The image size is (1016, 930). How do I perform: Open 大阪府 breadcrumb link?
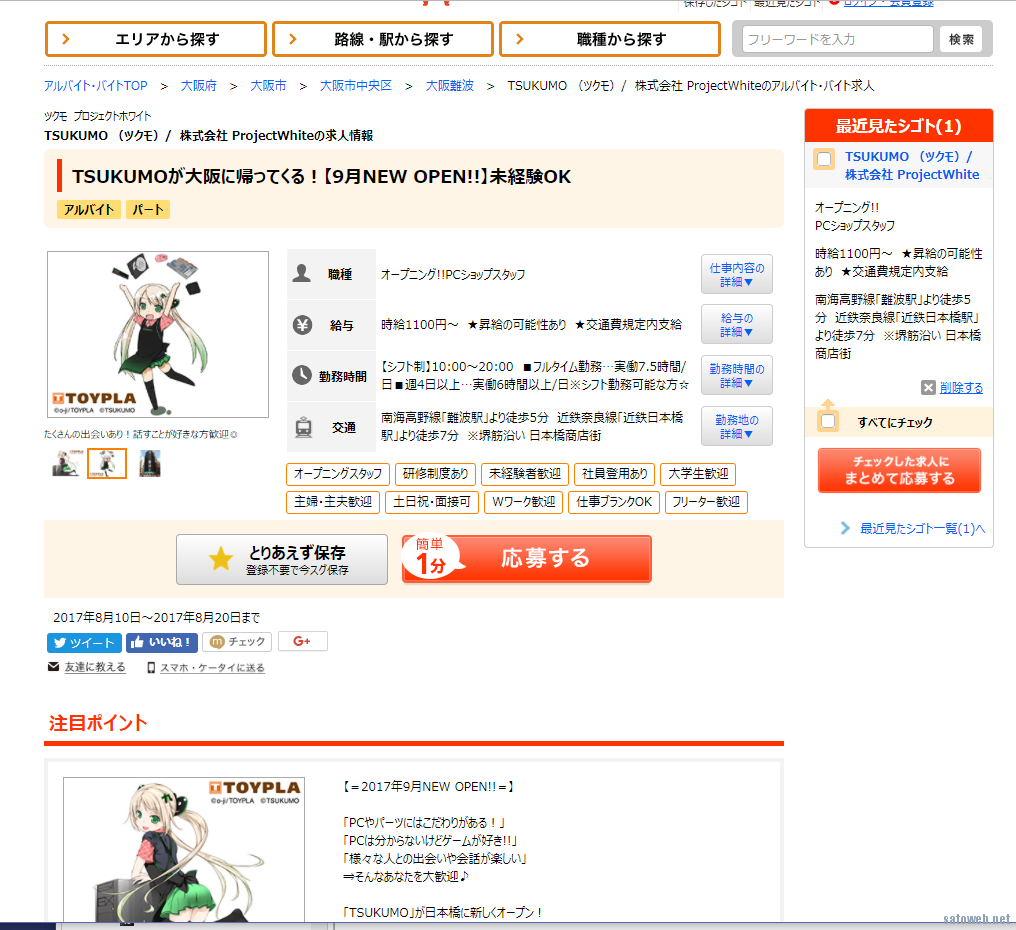click(198, 86)
